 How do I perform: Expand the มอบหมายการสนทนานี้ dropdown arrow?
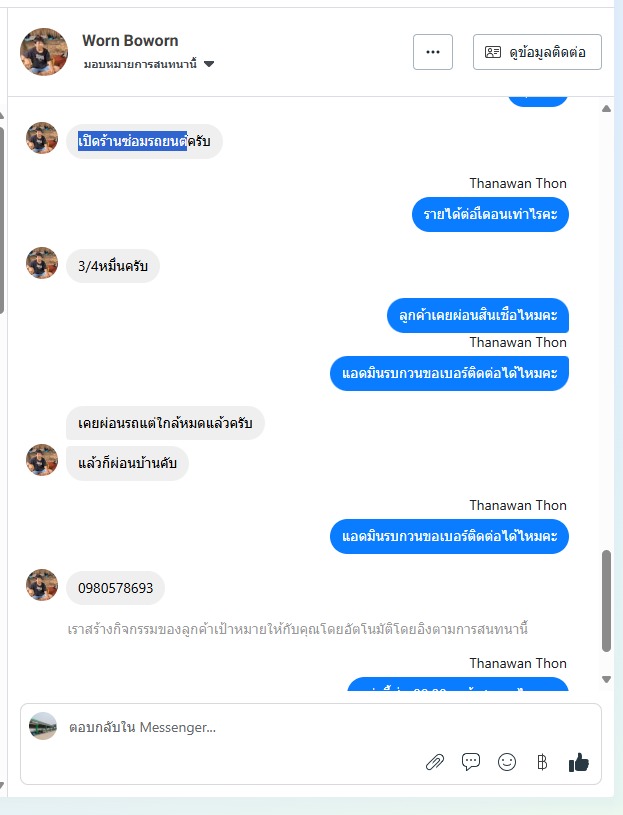[209, 64]
